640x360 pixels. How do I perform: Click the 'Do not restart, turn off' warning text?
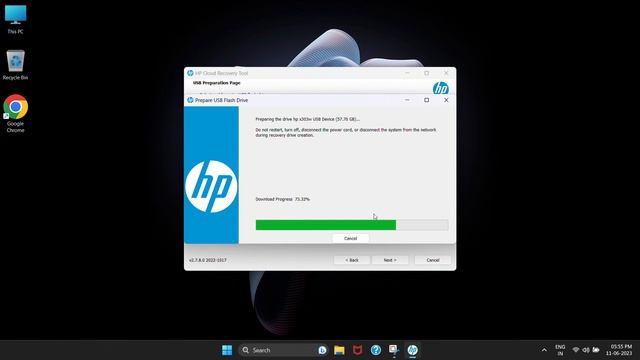click(346, 132)
